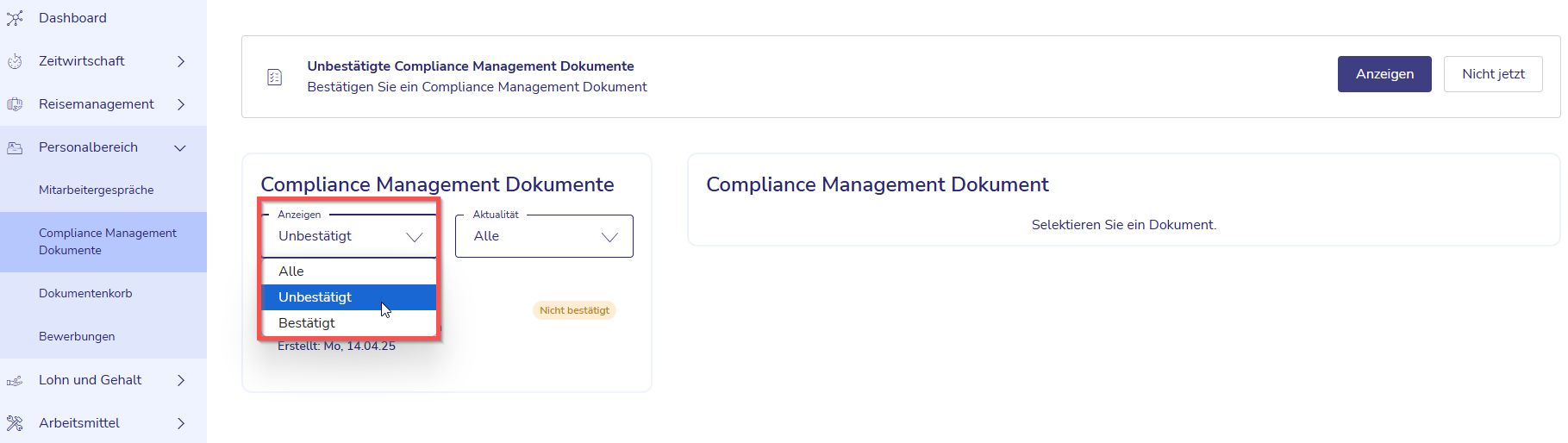Click the document checklist icon in notification banner
Screen dimensions: 1568x443
pyautogui.click(x=274, y=78)
